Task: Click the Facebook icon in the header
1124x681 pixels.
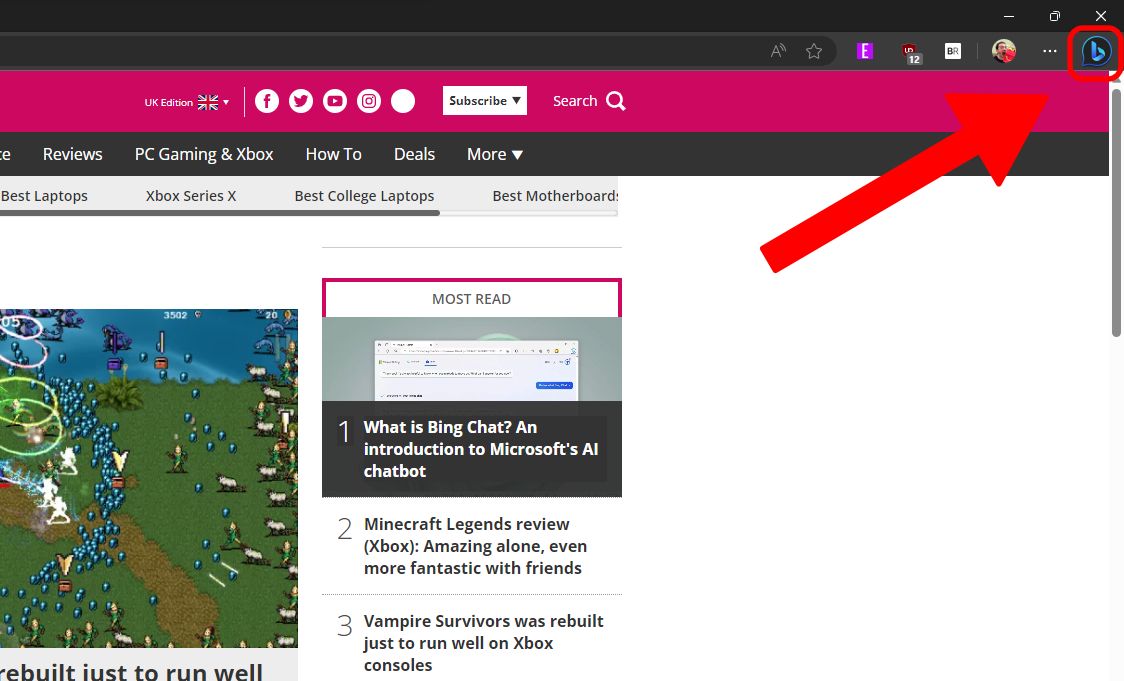Action: (x=266, y=100)
